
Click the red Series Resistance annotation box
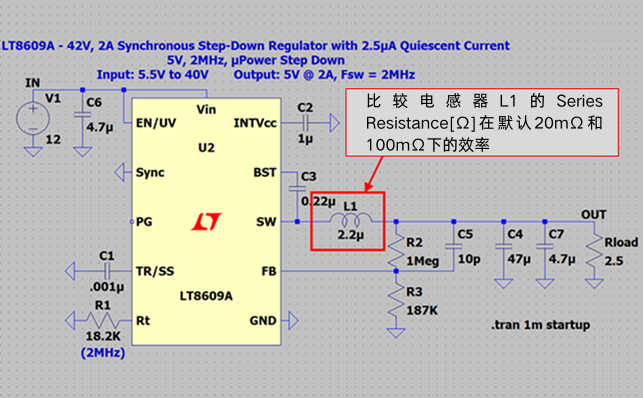(482, 122)
